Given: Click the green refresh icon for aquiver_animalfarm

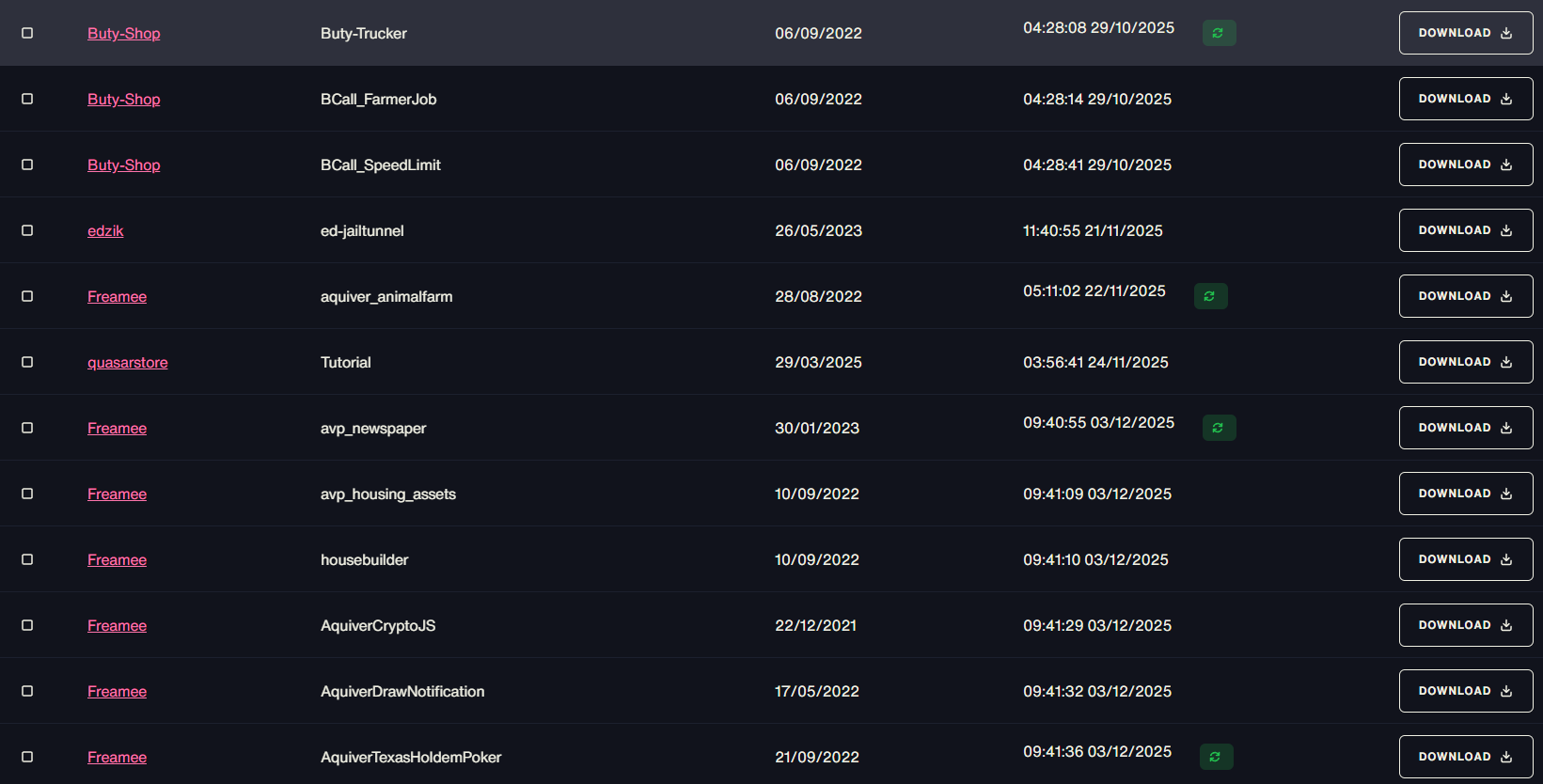Looking at the screenshot, I should tap(1210, 296).
